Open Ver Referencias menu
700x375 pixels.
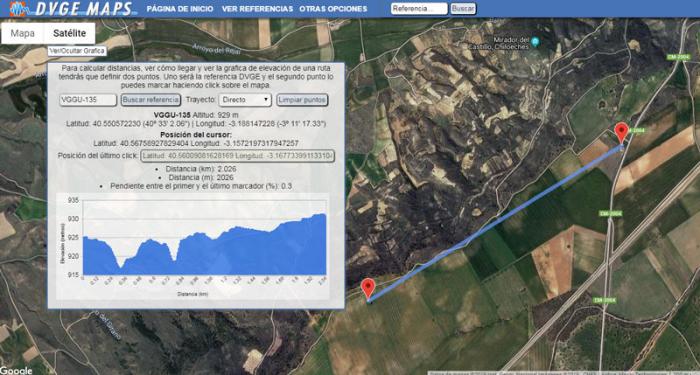(257, 9)
